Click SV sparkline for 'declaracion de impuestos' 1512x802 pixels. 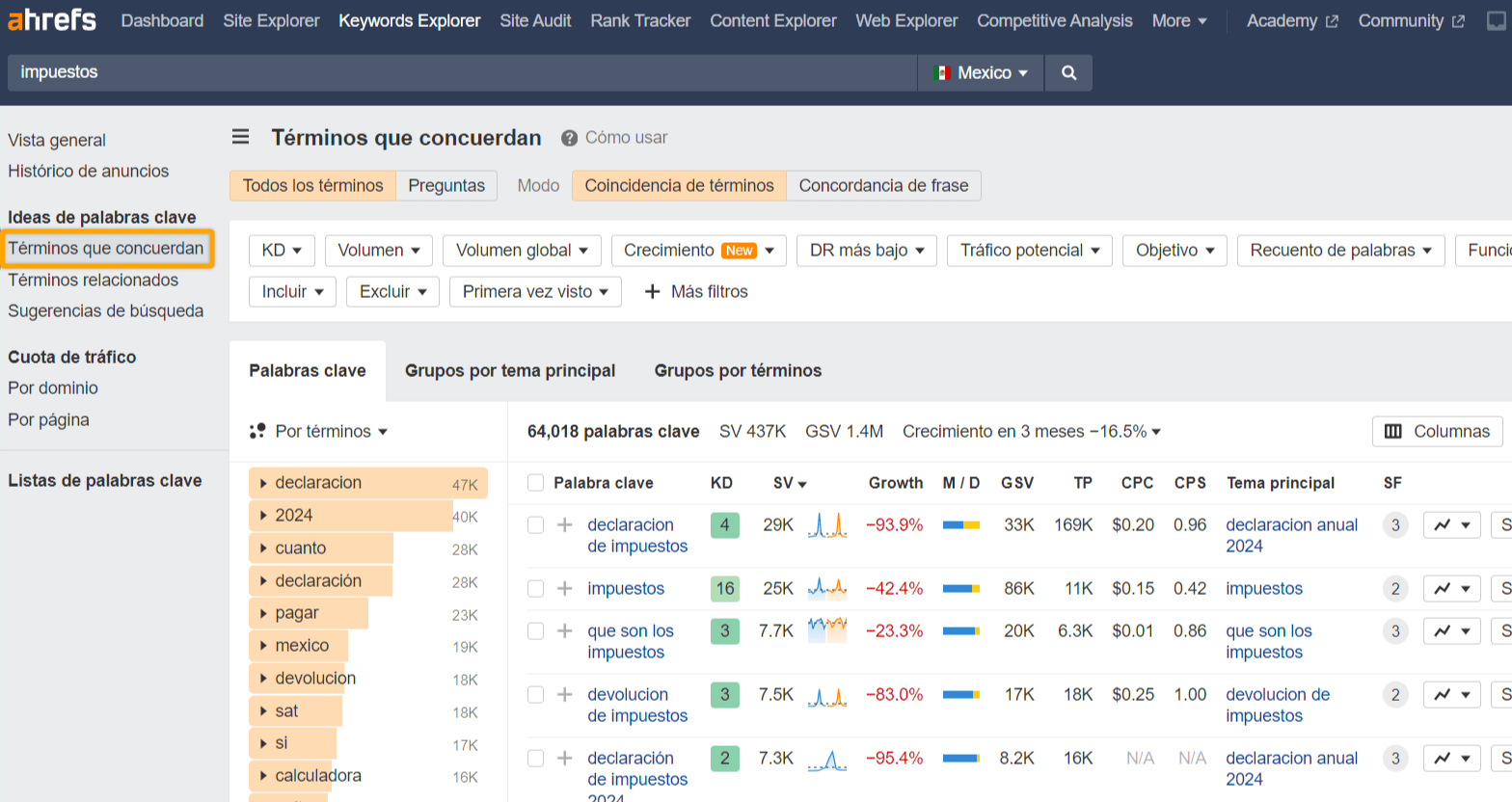[827, 524]
